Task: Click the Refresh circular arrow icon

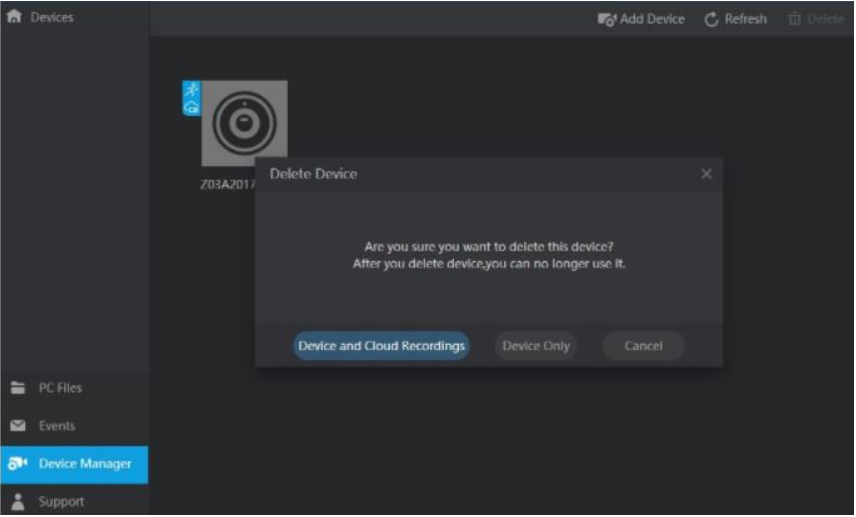Action: (x=712, y=19)
